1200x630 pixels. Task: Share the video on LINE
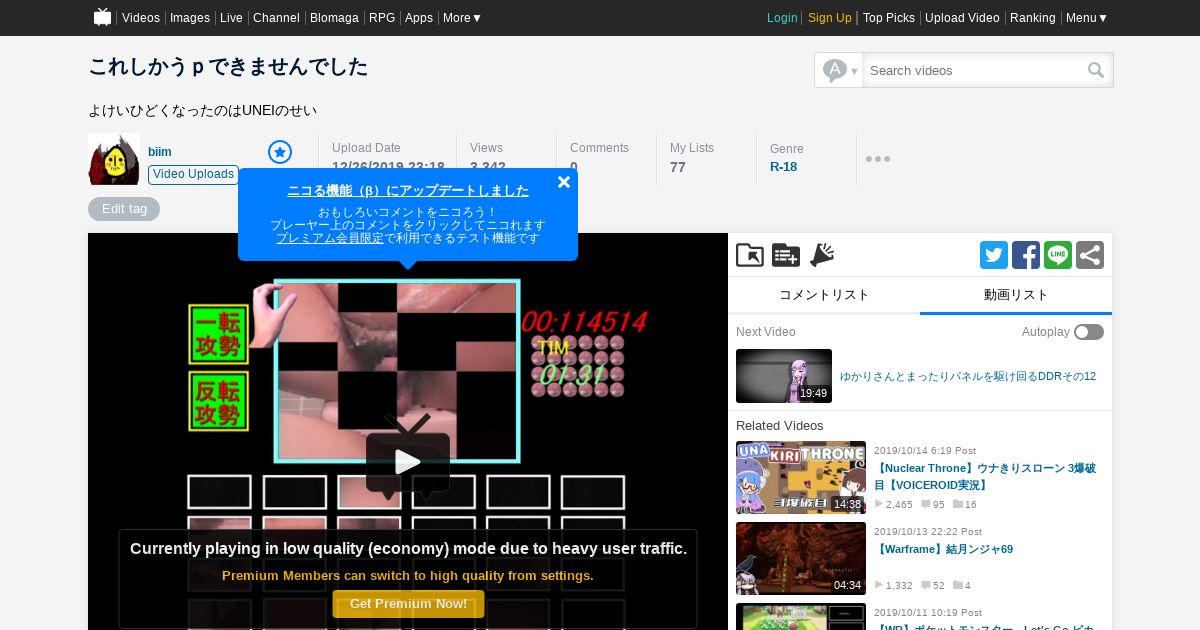1058,255
